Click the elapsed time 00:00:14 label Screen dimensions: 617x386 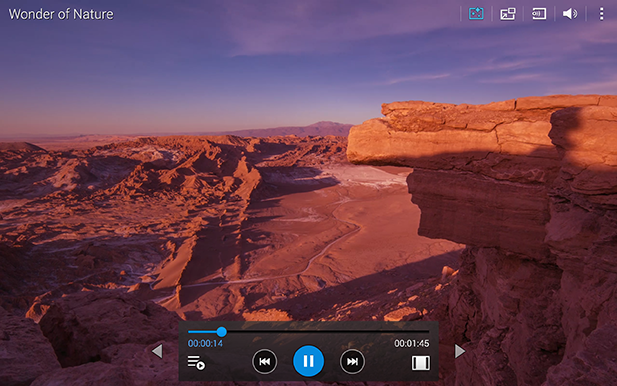205,344
